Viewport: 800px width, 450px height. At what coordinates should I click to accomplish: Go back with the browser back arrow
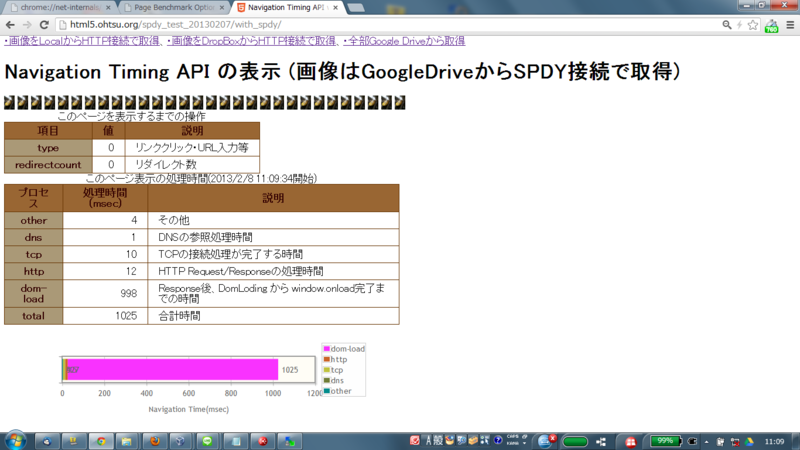10,24
